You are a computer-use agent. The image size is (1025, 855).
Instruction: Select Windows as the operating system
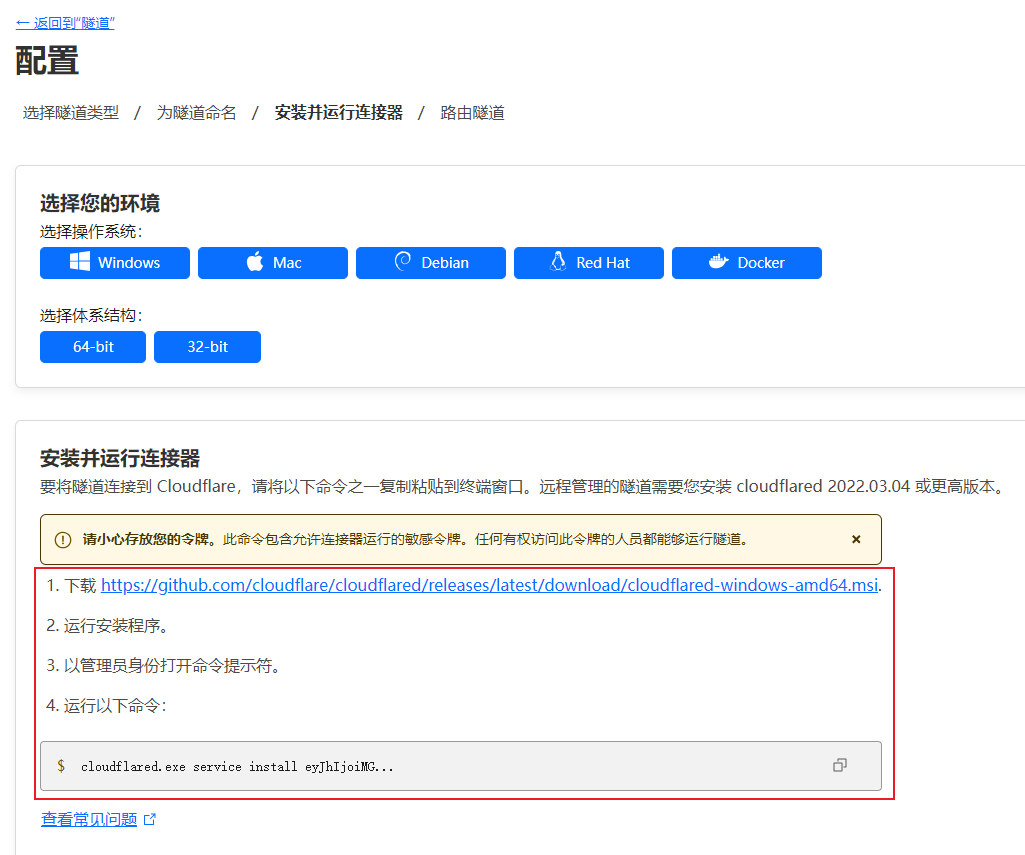coord(114,262)
